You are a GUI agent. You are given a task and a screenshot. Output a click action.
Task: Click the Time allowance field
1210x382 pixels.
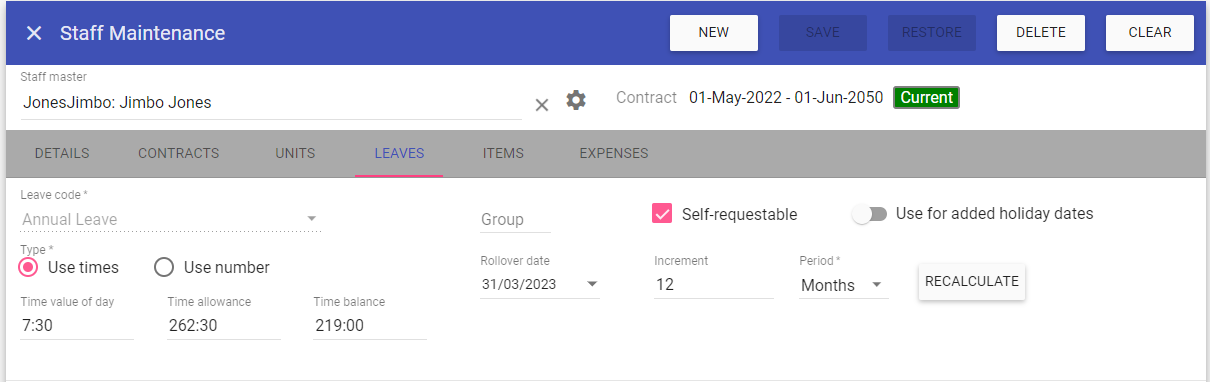[x=224, y=326]
